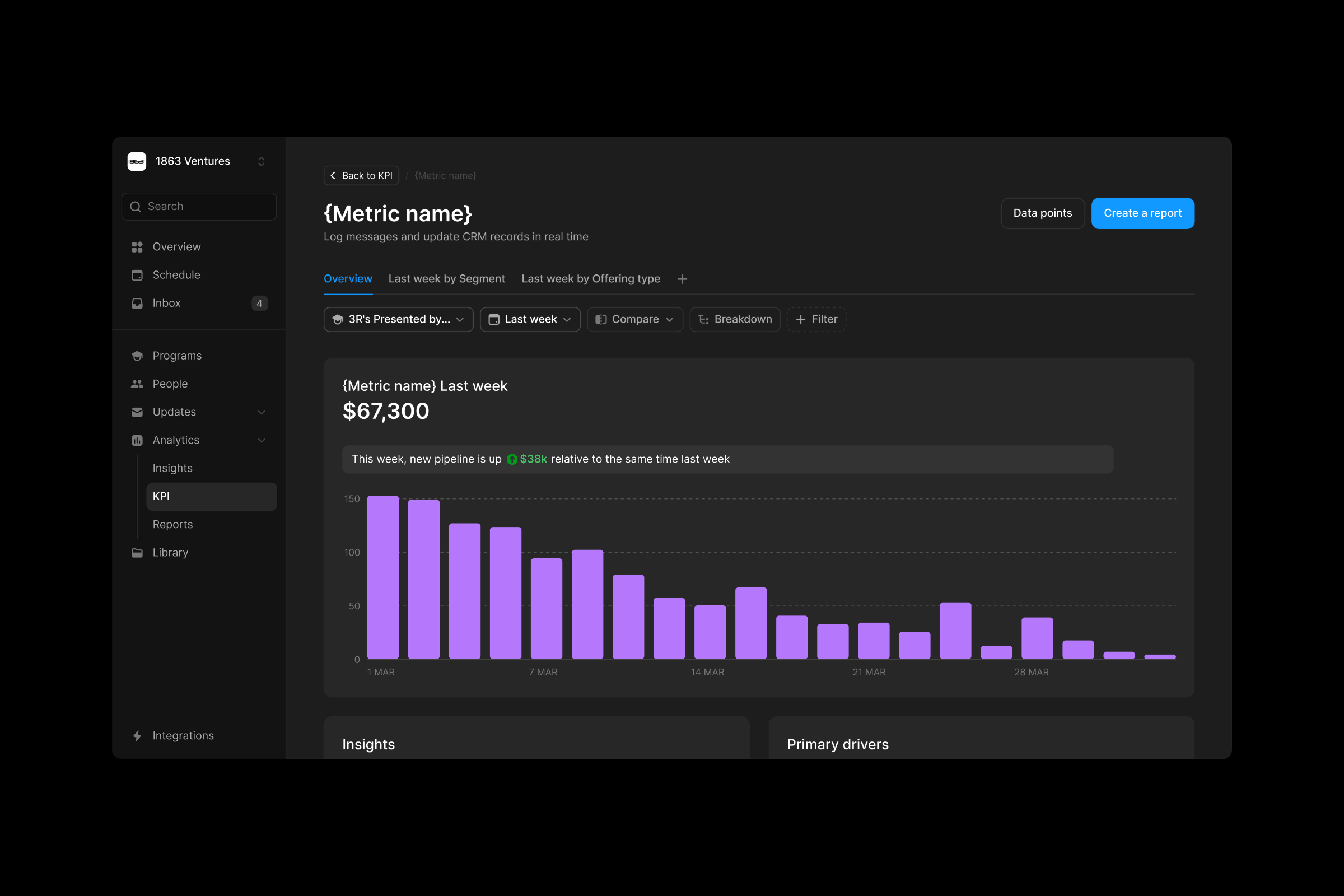Click the plus icon to add a tab
Viewport: 1344px width, 896px height.
[x=682, y=279]
